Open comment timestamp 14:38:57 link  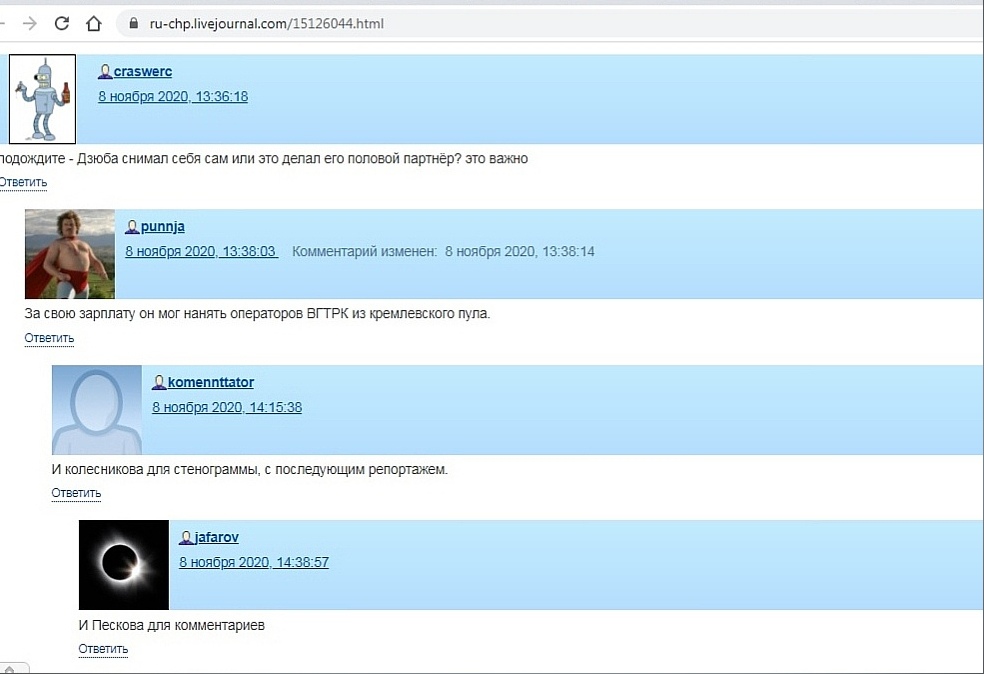point(254,562)
